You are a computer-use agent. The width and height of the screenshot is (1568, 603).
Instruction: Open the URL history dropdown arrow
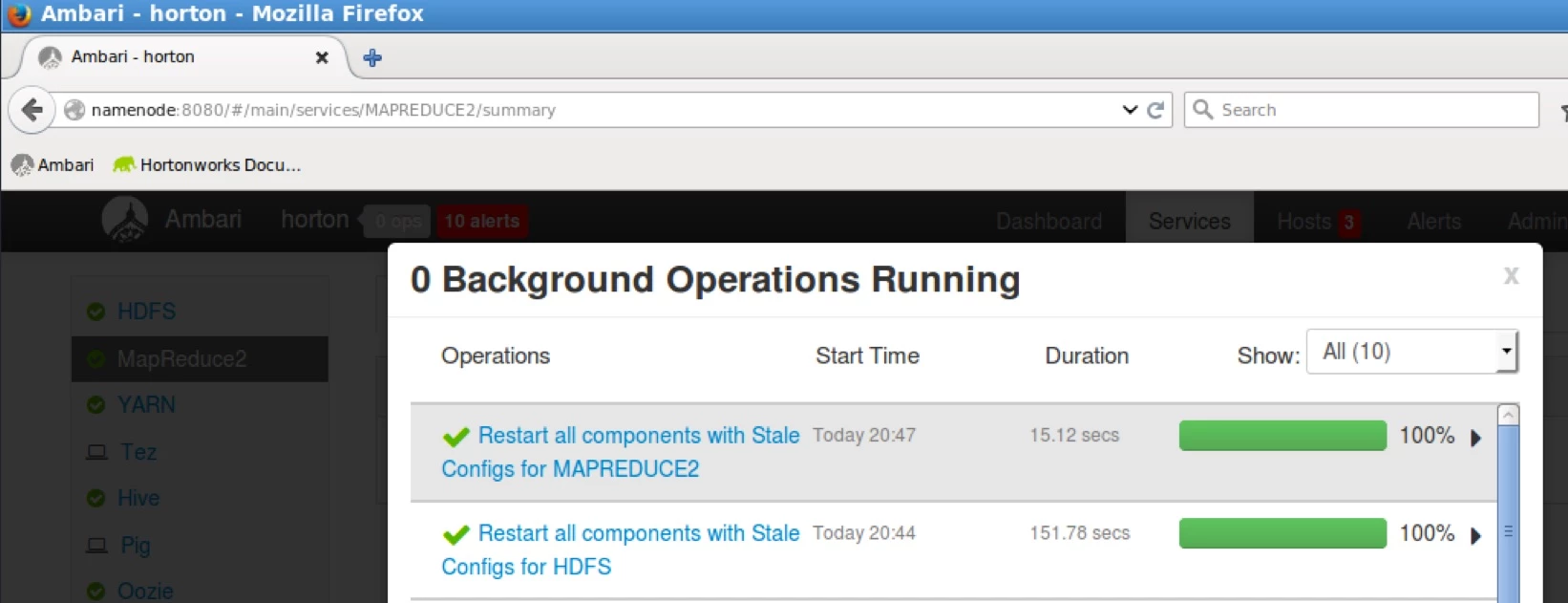(1130, 110)
